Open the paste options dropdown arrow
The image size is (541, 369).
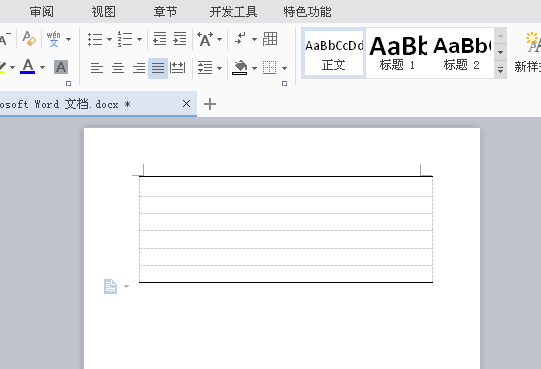(126, 287)
